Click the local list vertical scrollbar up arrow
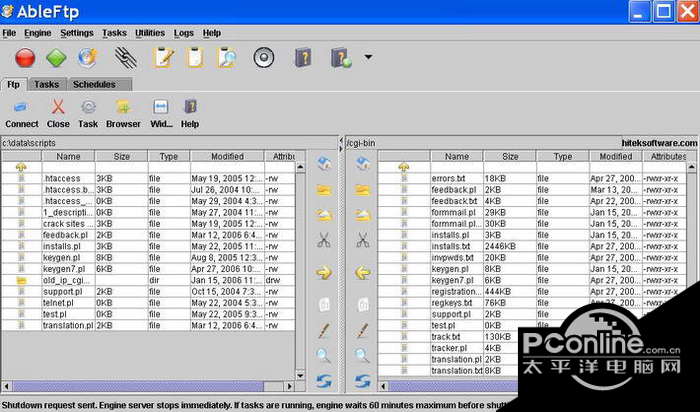The height and width of the screenshot is (412, 700). 300,167
